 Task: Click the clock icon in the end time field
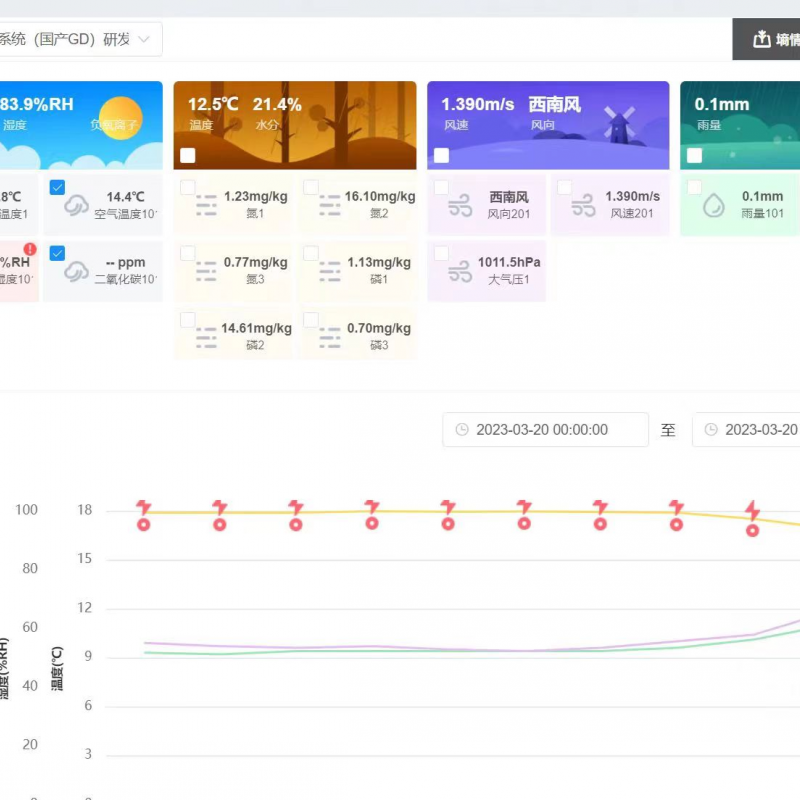click(x=711, y=430)
